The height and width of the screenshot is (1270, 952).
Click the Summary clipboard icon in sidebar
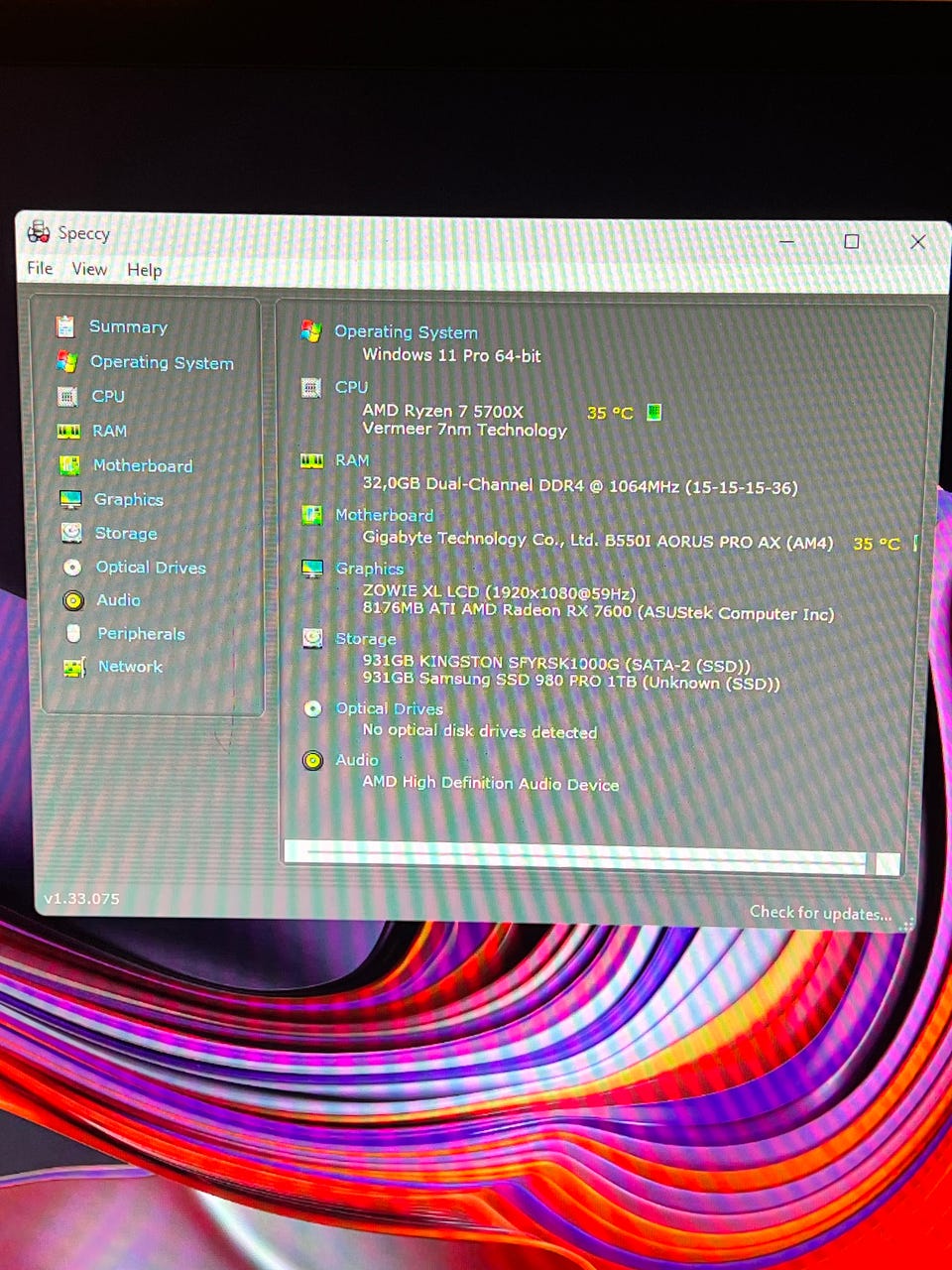[65, 325]
